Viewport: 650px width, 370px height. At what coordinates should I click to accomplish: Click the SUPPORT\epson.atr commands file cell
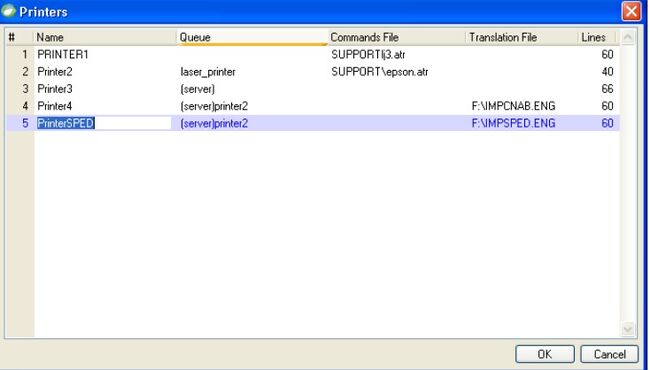coord(379,72)
